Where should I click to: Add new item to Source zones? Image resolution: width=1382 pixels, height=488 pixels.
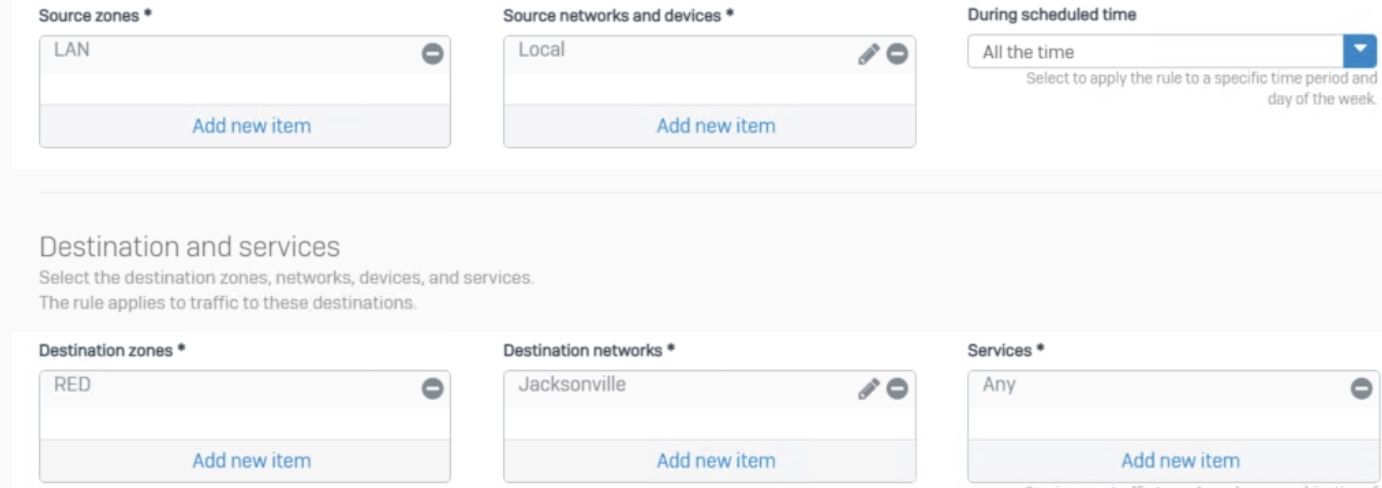(252, 125)
